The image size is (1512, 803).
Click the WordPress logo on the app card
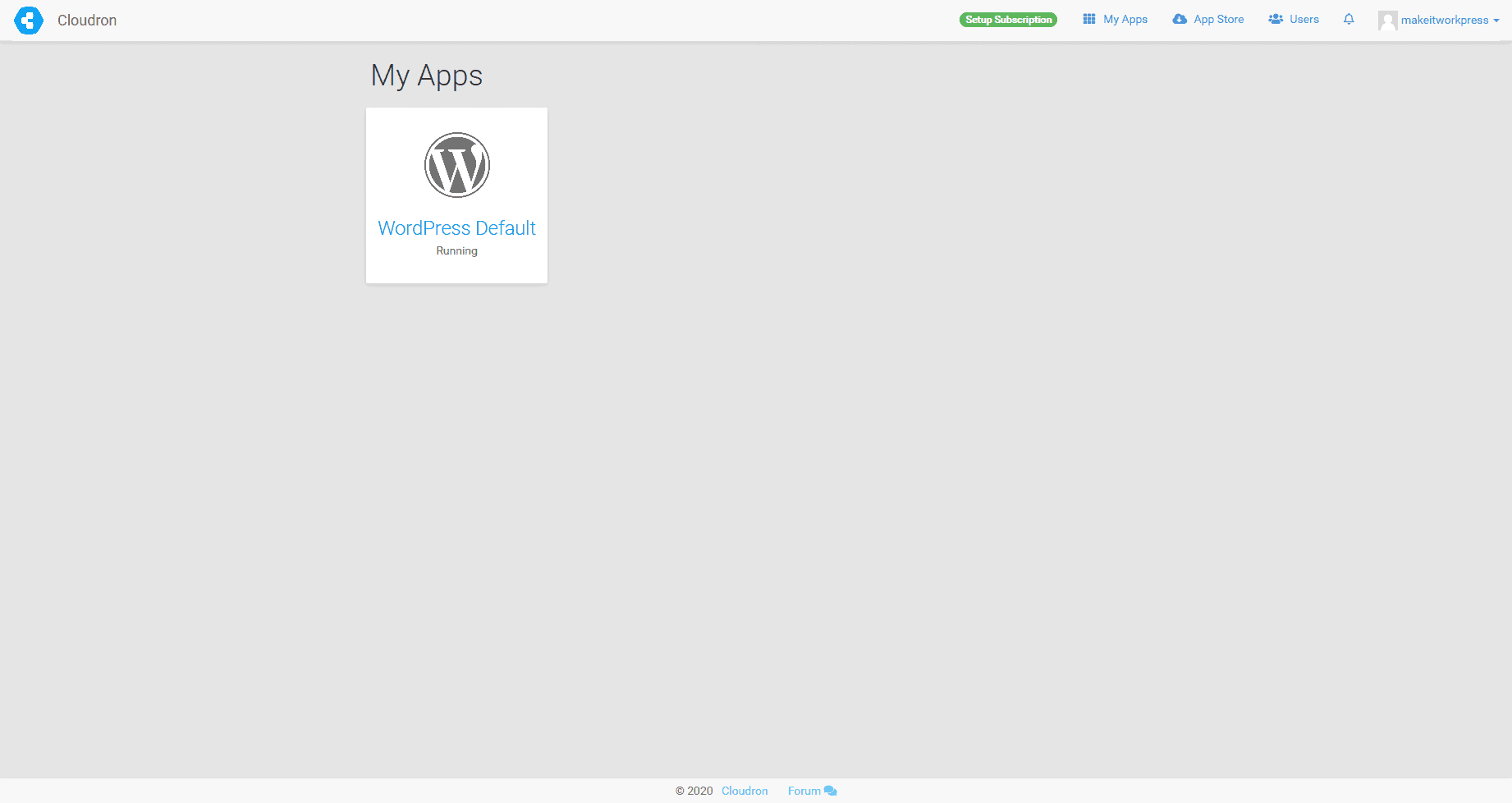pyautogui.click(x=456, y=164)
